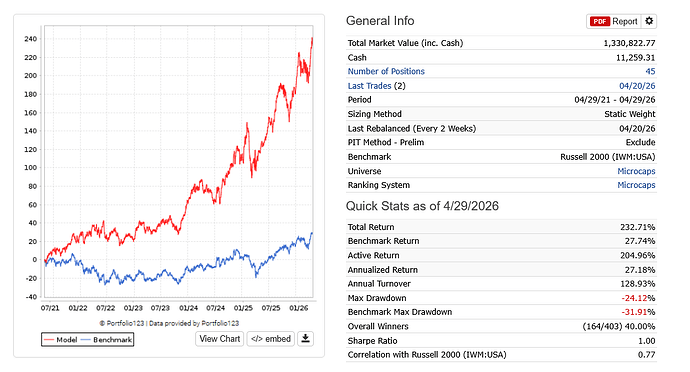
Task: Select the Annualized Return value 27.18%
Action: pyautogui.click(x=640, y=270)
